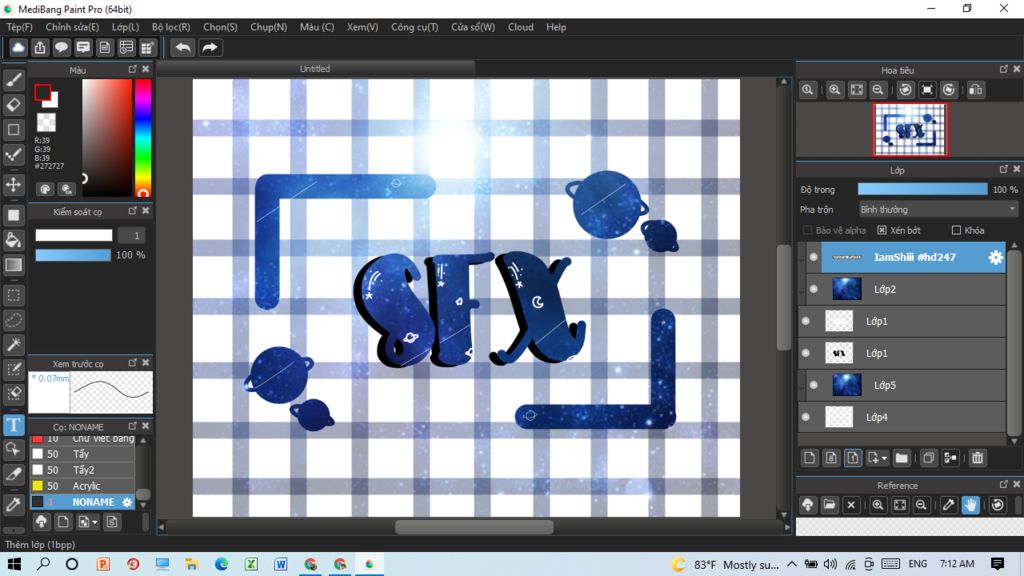
Task: Select the Move tool
Action: point(14,185)
